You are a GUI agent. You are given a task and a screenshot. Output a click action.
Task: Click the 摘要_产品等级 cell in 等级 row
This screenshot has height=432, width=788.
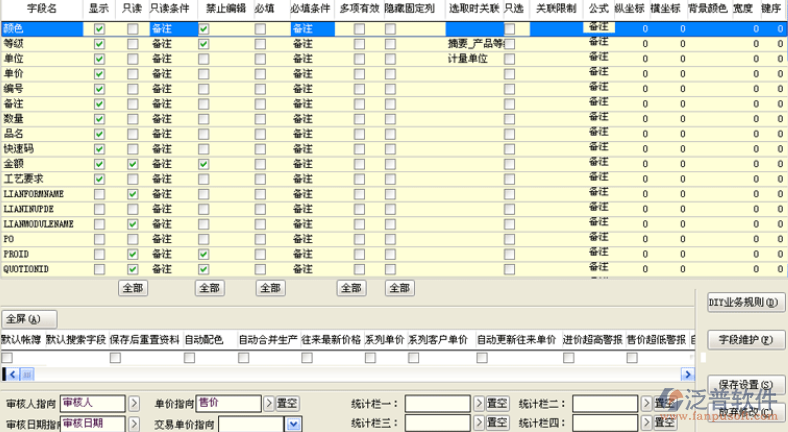pos(475,44)
